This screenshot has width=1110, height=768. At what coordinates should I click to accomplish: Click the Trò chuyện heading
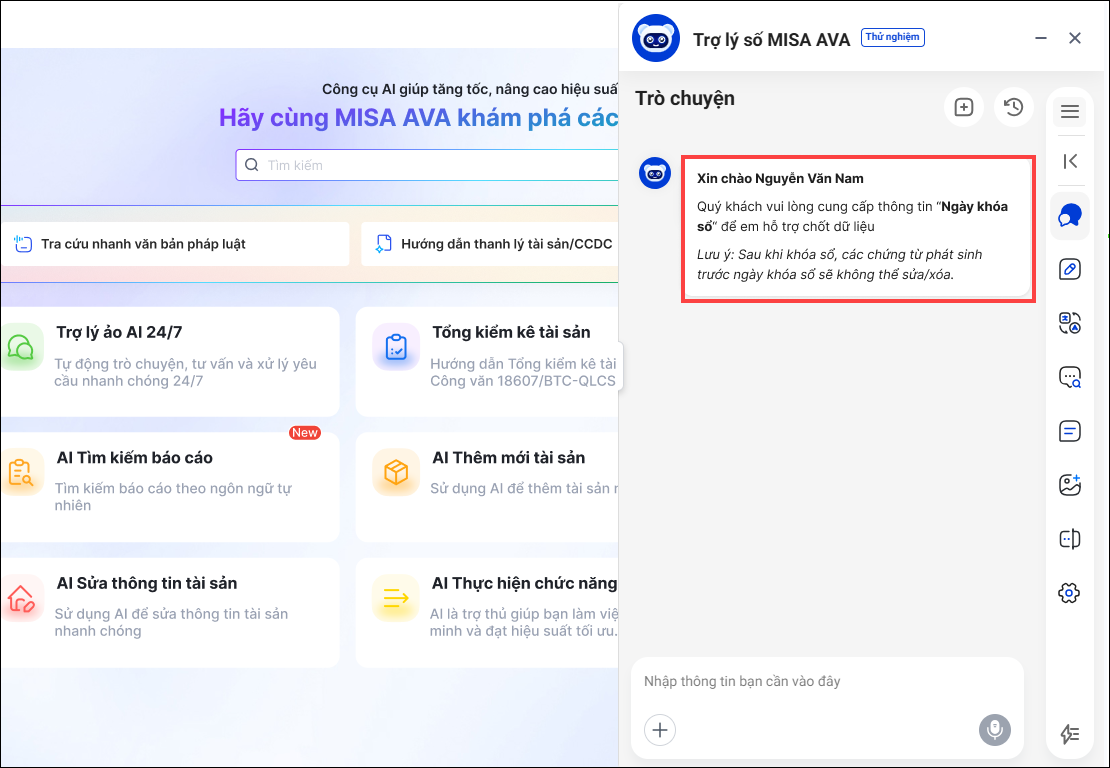point(685,98)
